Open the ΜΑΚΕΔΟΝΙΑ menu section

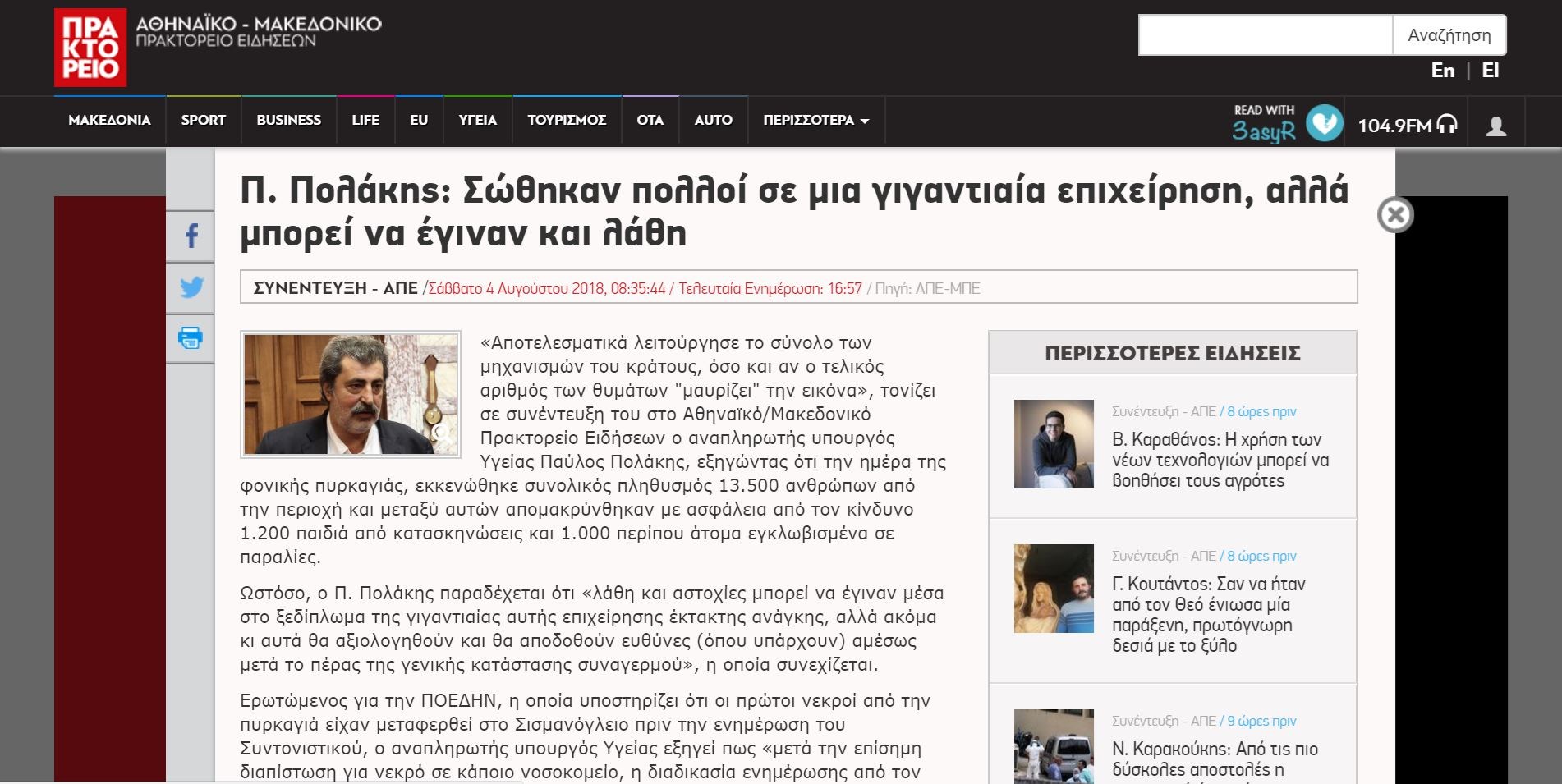(109, 121)
